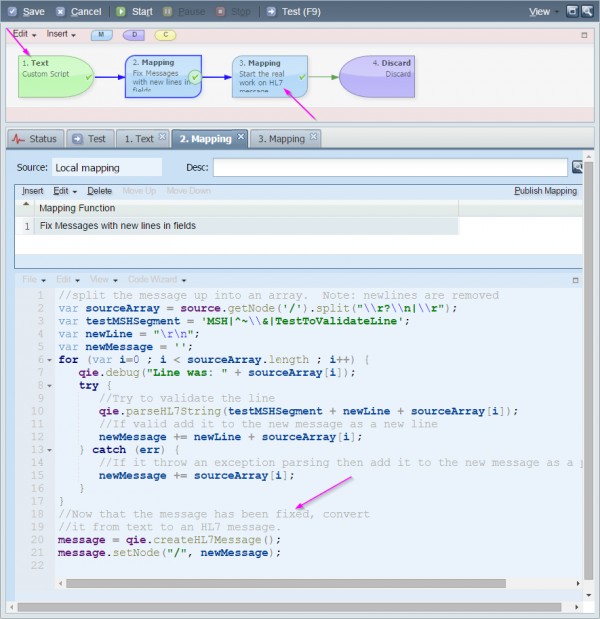Click the Start button
Image resolution: width=600 pixels, height=619 pixels.
135,11
